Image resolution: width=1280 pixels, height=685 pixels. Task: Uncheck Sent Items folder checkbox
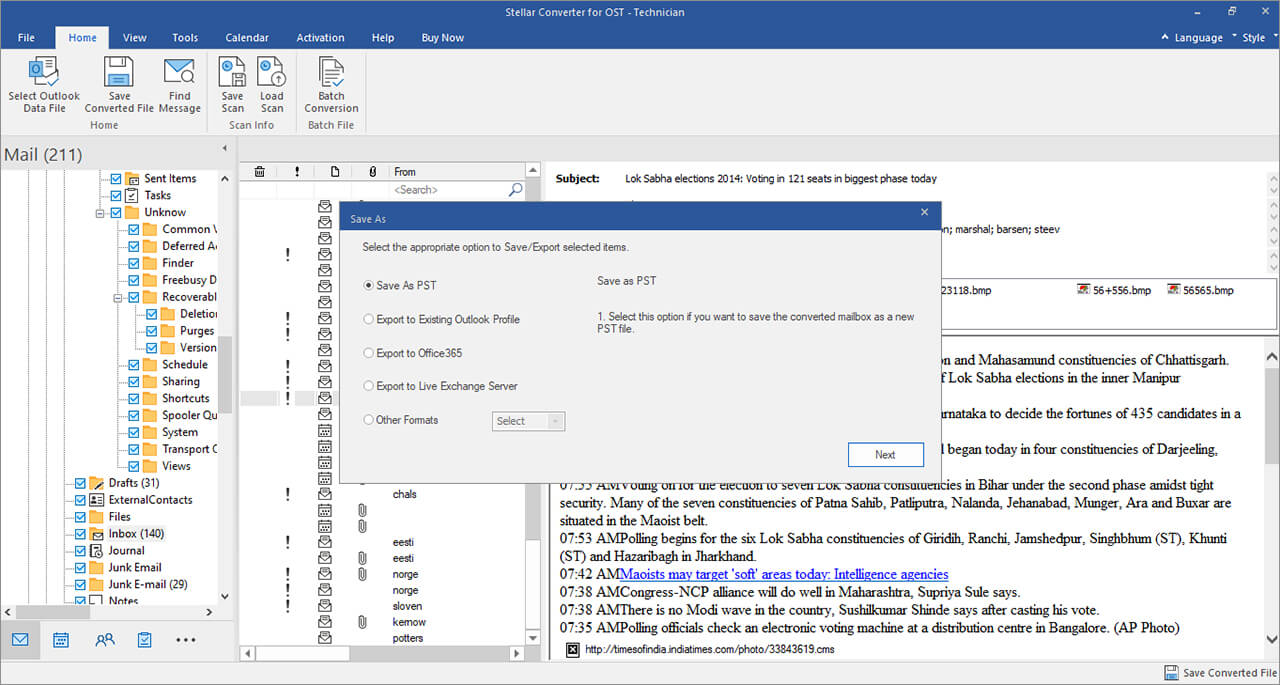[116, 178]
